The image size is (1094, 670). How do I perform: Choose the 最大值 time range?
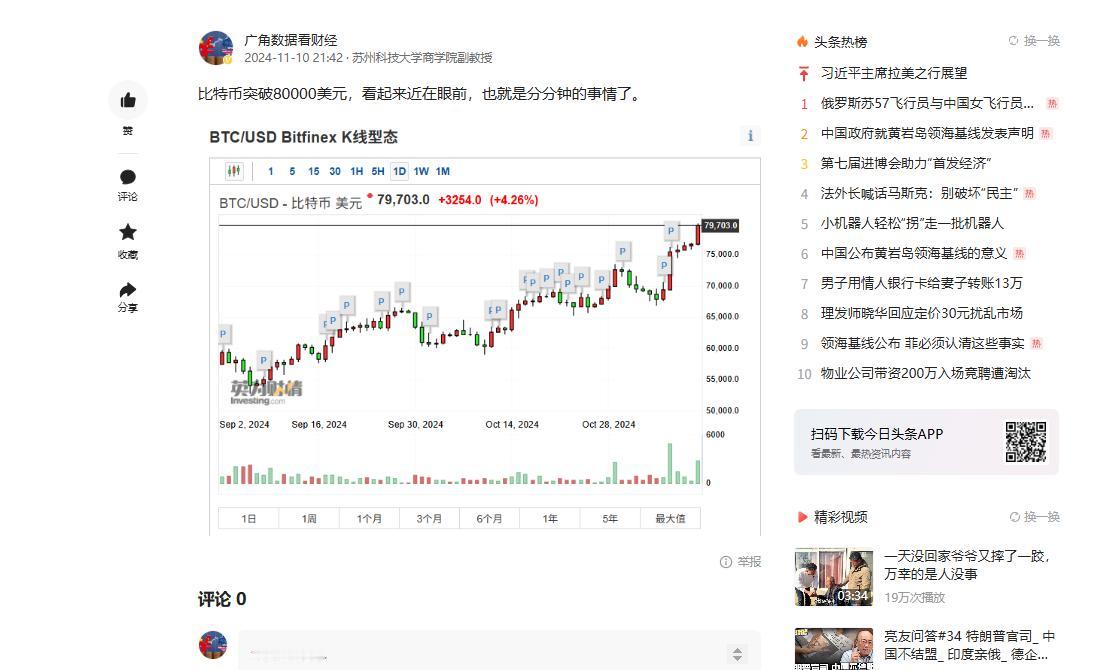[x=670, y=519]
